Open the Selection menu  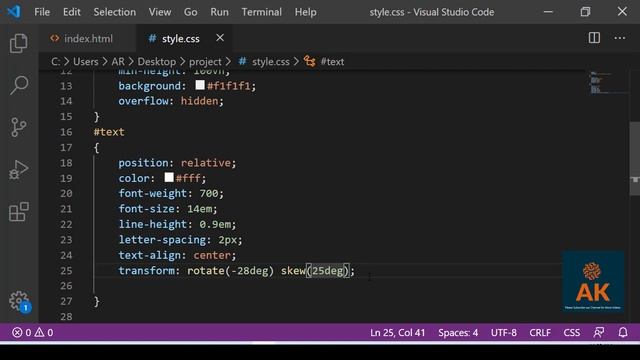coord(115,12)
